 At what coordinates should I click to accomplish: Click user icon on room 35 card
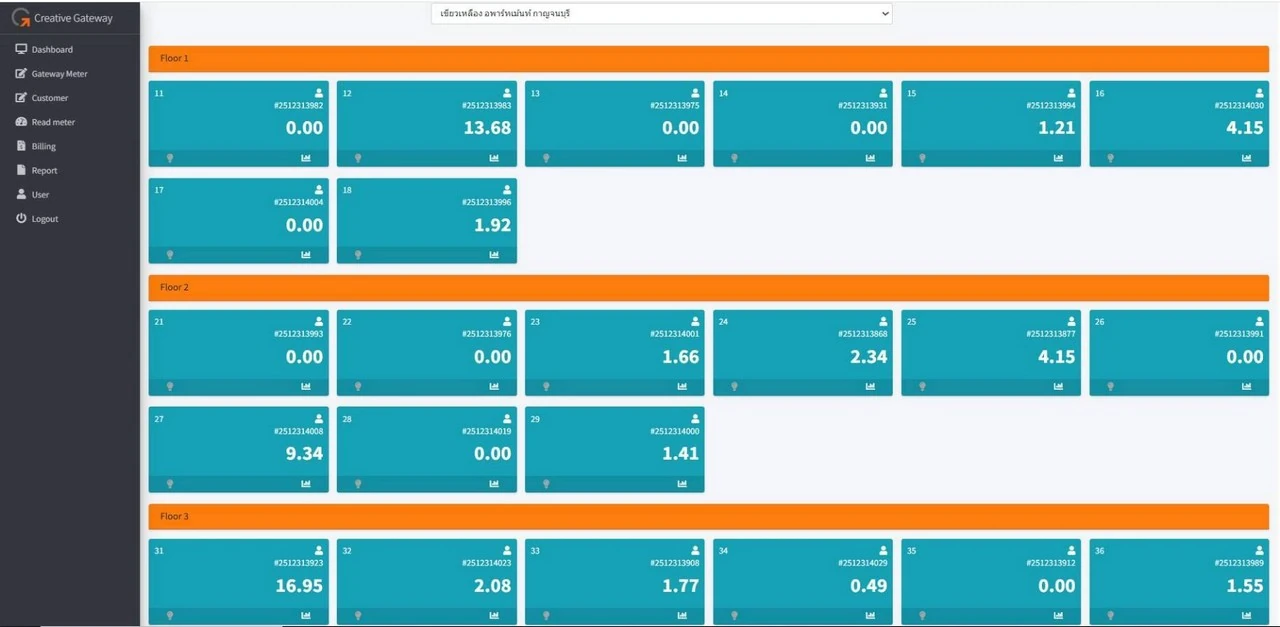[1071, 551]
